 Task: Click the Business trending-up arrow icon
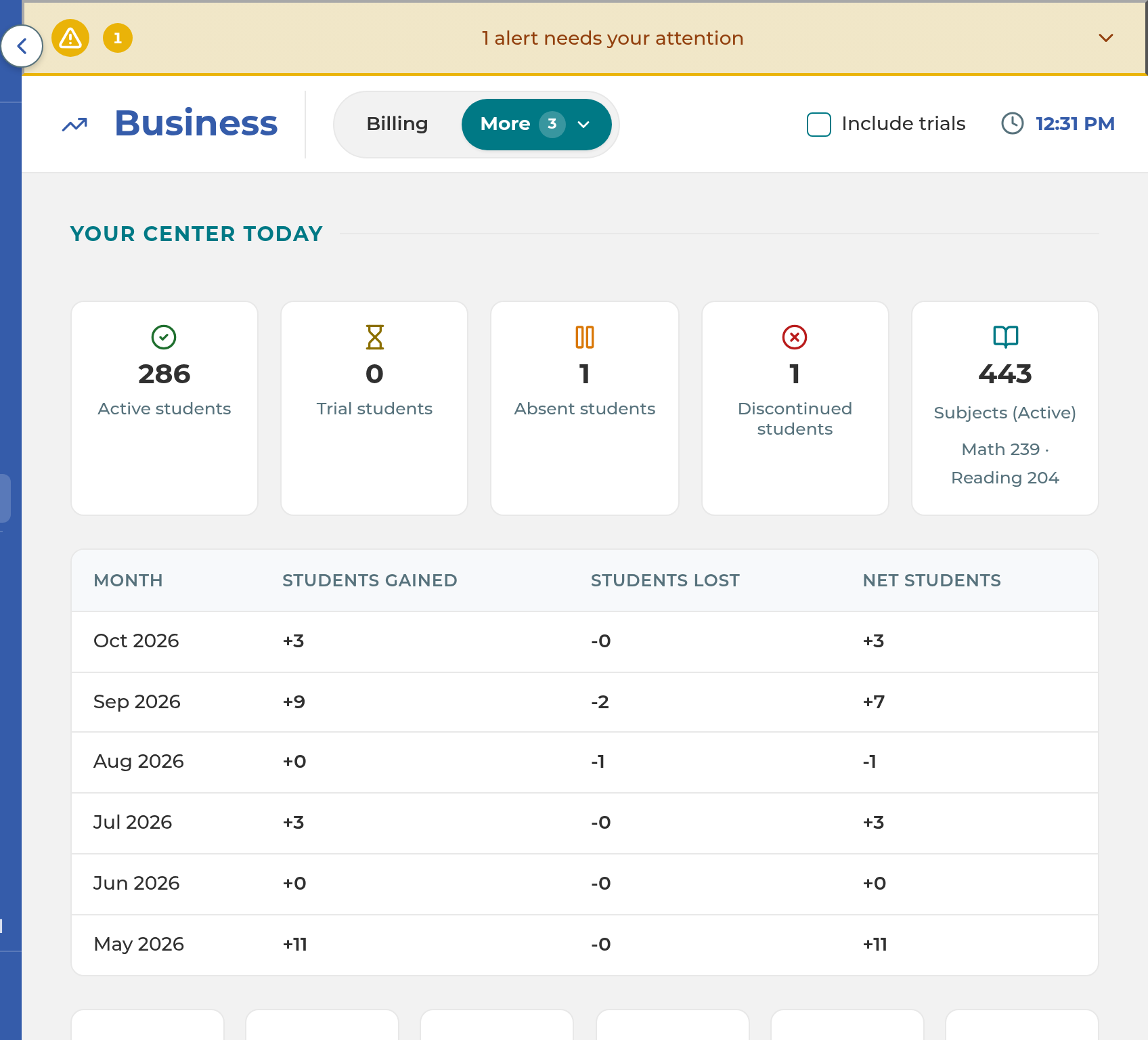point(74,125)
